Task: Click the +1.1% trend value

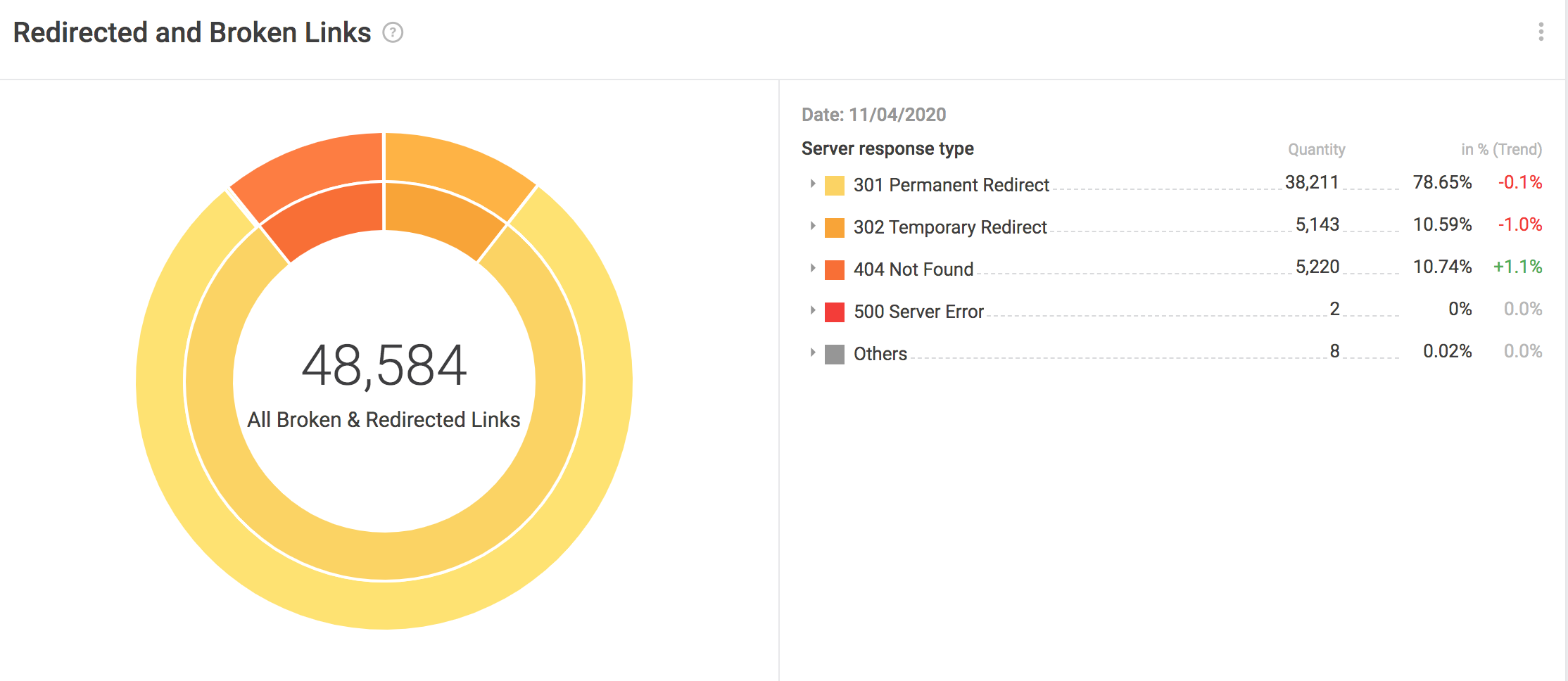Action: pyautogui.click(x=1518, y=267)
